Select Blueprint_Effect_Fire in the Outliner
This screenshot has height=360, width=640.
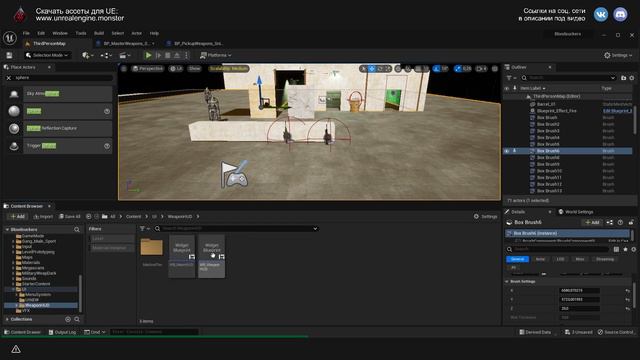click(556, 111)
